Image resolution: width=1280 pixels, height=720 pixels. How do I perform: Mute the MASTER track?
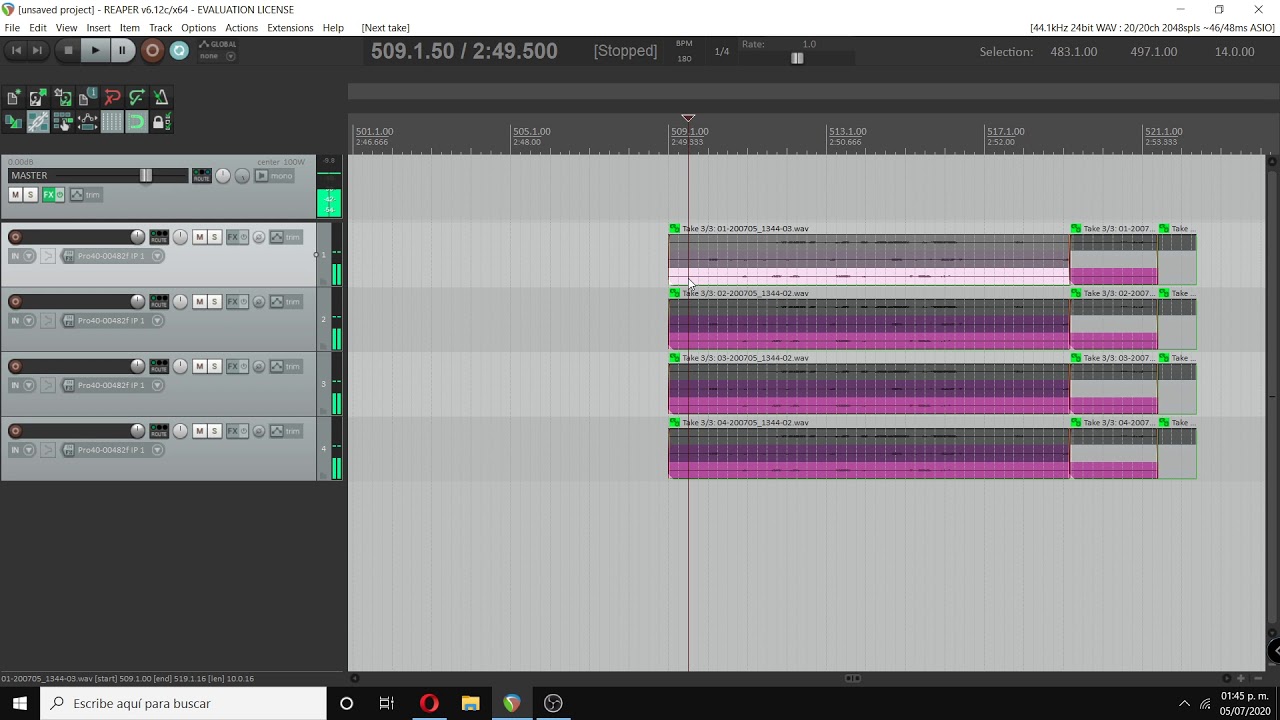click(16, 195)
